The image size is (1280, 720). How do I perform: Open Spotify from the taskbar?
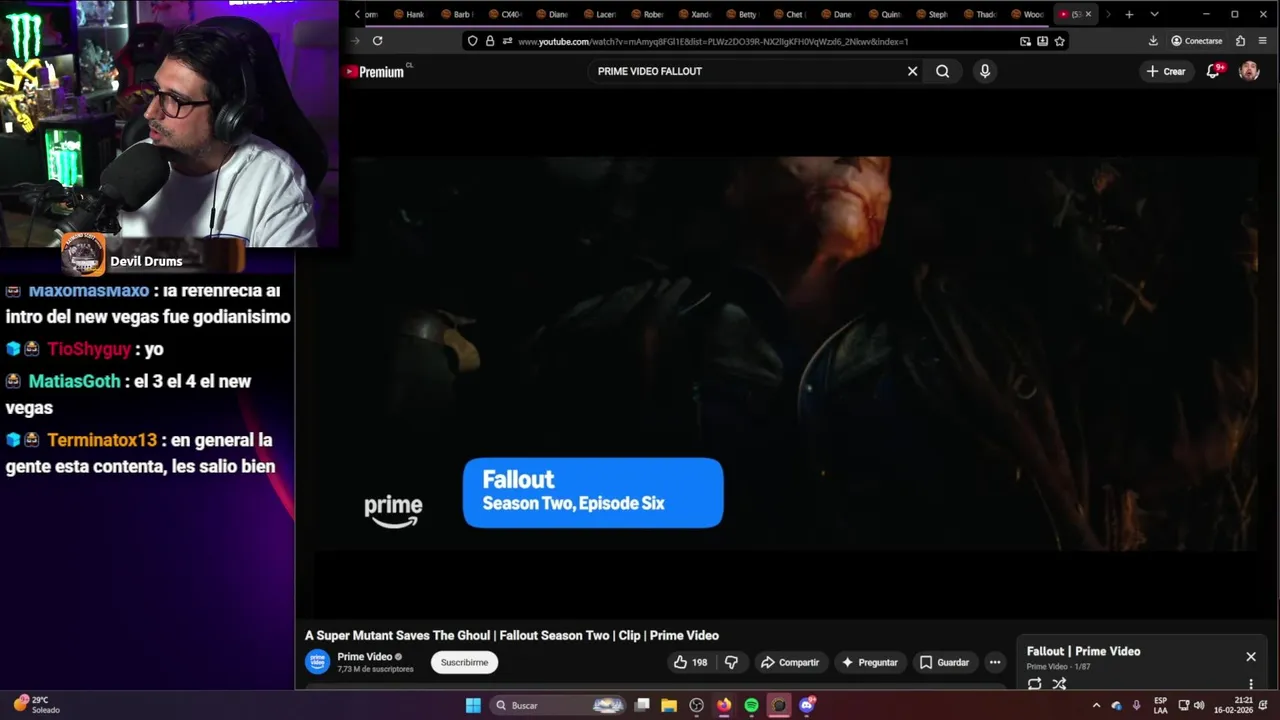751,705
